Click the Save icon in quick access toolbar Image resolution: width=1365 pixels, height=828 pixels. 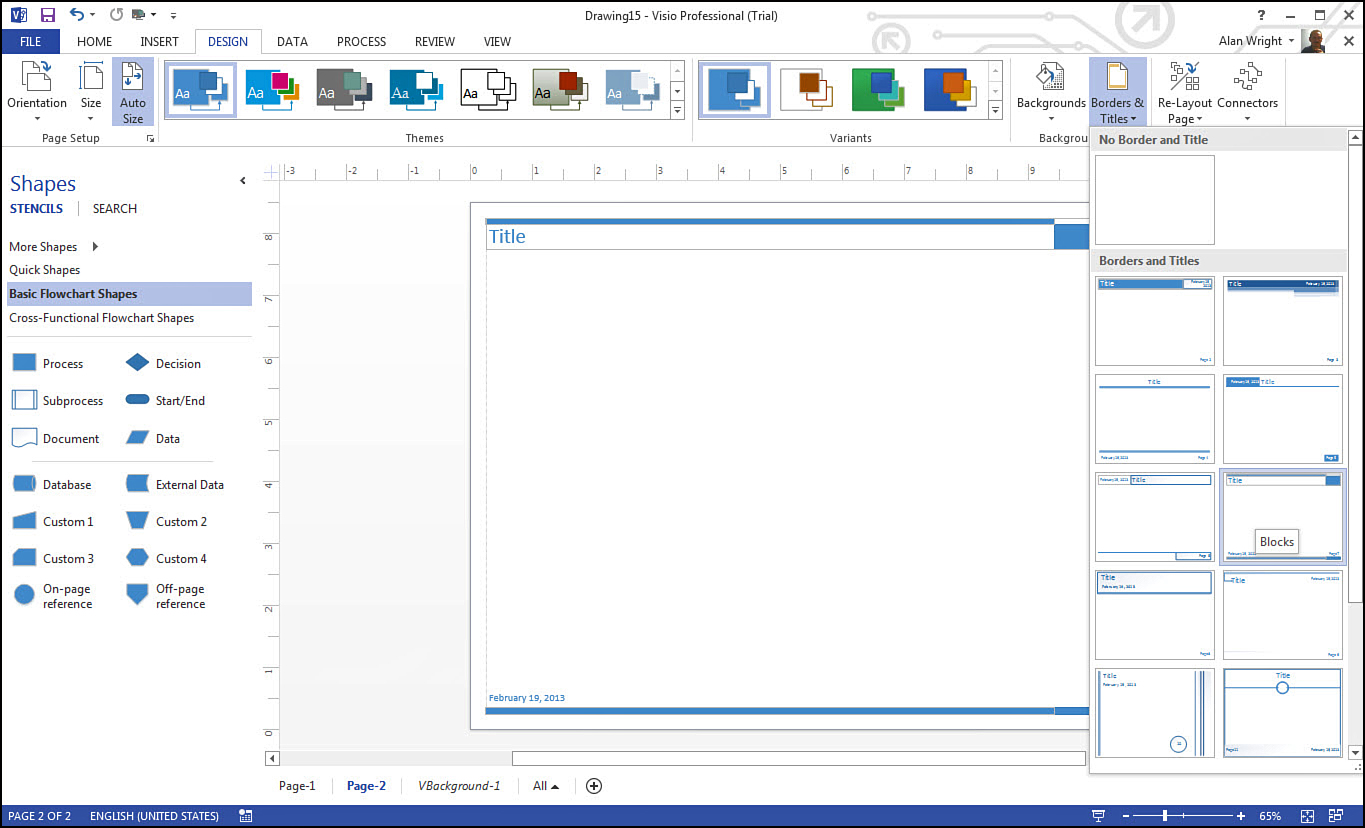47,15
